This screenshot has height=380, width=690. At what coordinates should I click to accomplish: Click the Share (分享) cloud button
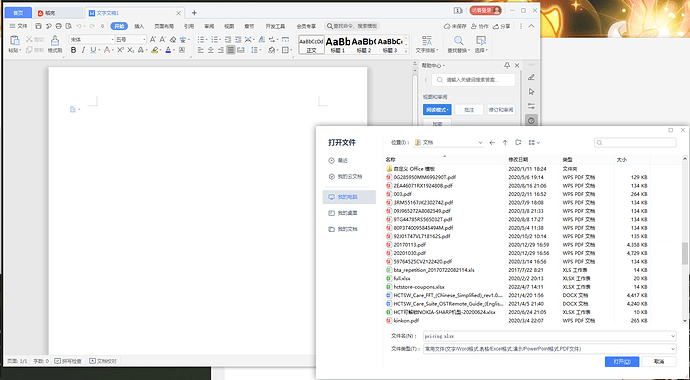click(502, 26)
